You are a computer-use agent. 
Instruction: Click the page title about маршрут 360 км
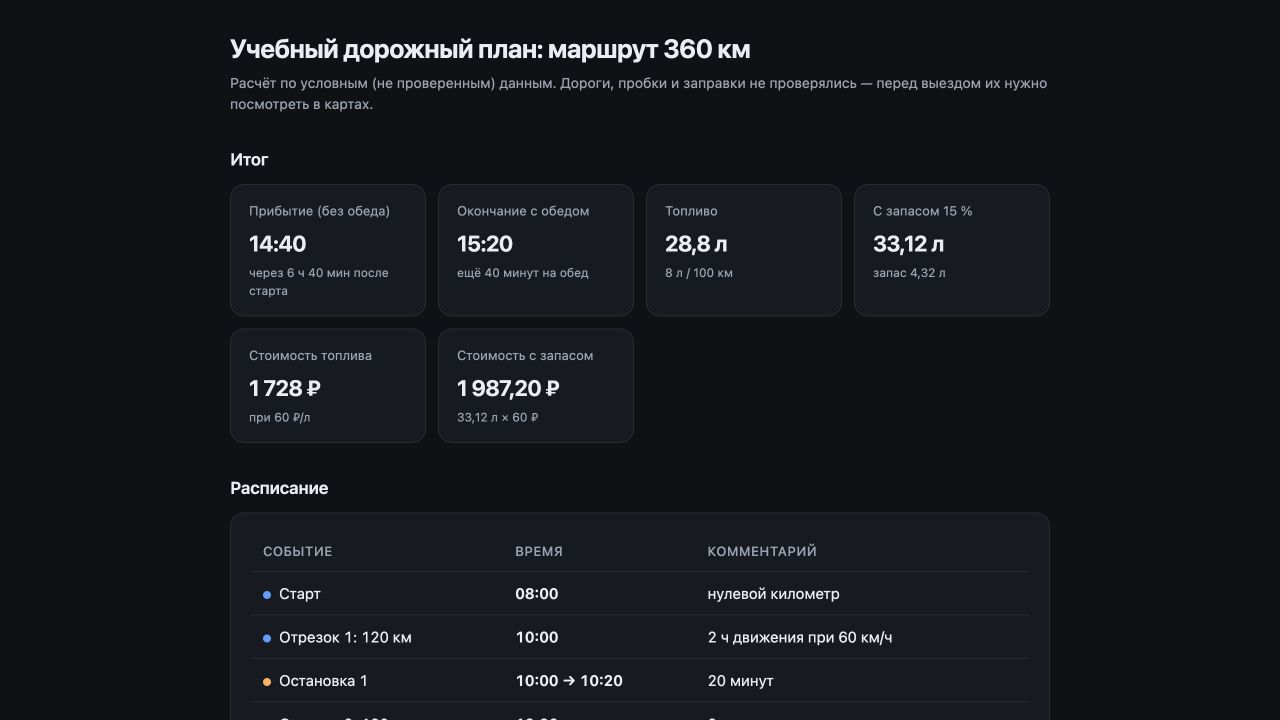(x=490, y=49)
